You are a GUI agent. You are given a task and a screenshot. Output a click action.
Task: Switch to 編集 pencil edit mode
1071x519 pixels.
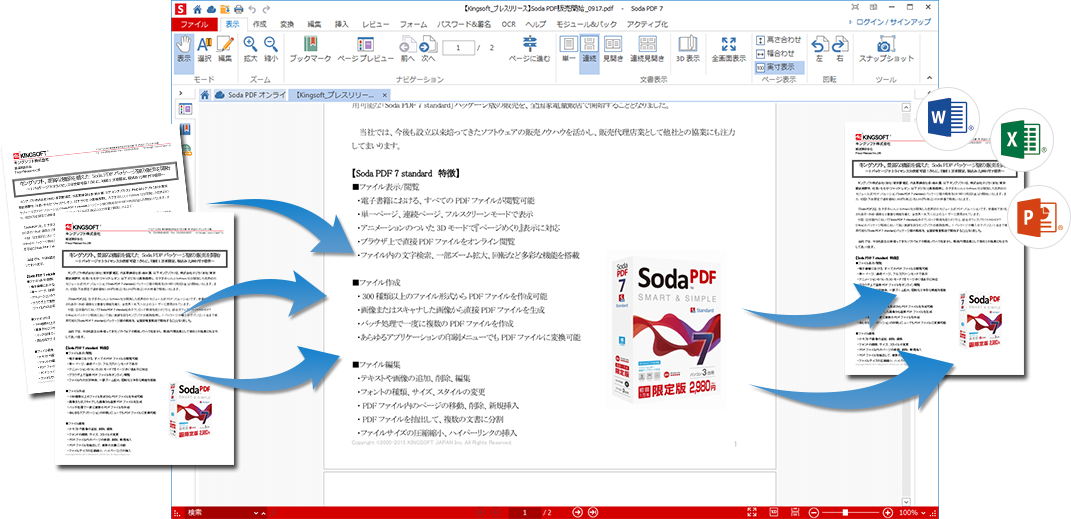(x=225, y=49)
